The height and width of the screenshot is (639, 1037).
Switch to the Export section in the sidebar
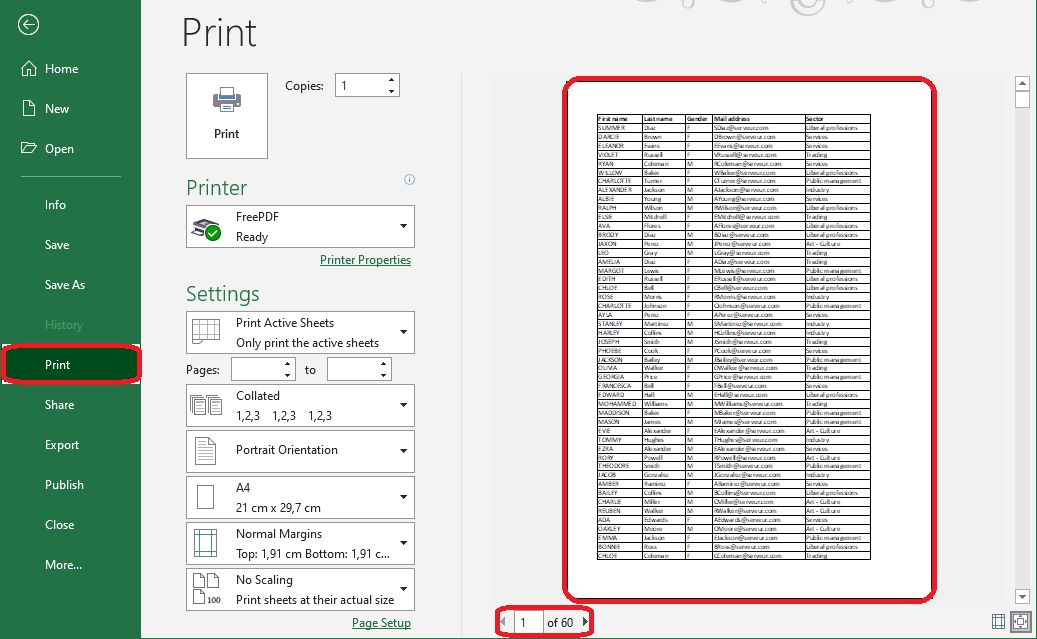point(64,444)
